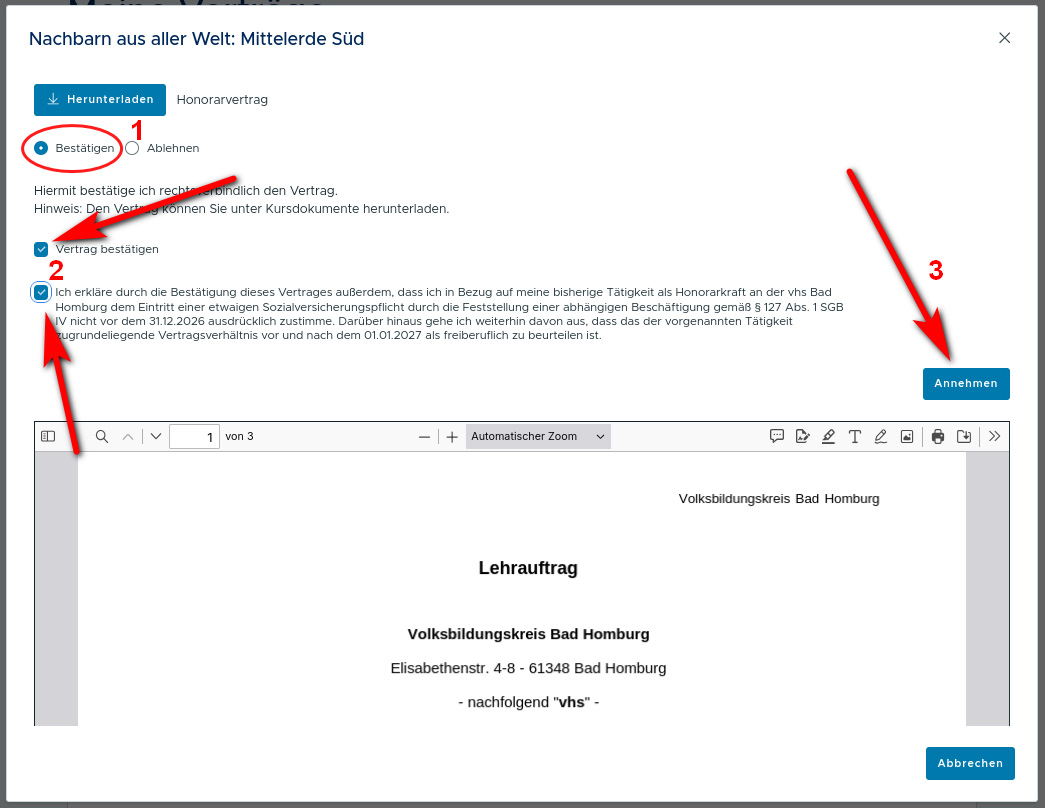The image size is (1045, 808).
Task: Toggle the Sozialversicherungspflicht declaration checkbox
Action: pyautogui.click(x=41, y=293)
